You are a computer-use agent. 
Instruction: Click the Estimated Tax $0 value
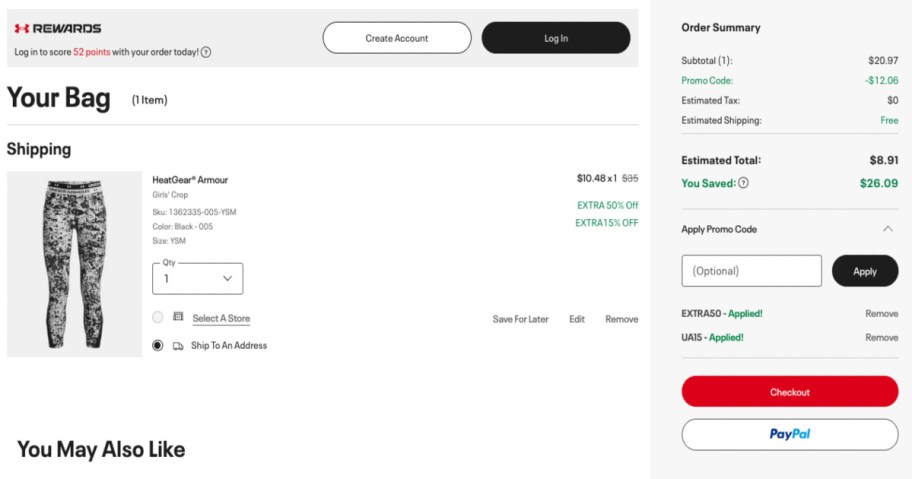click(893, 100)
